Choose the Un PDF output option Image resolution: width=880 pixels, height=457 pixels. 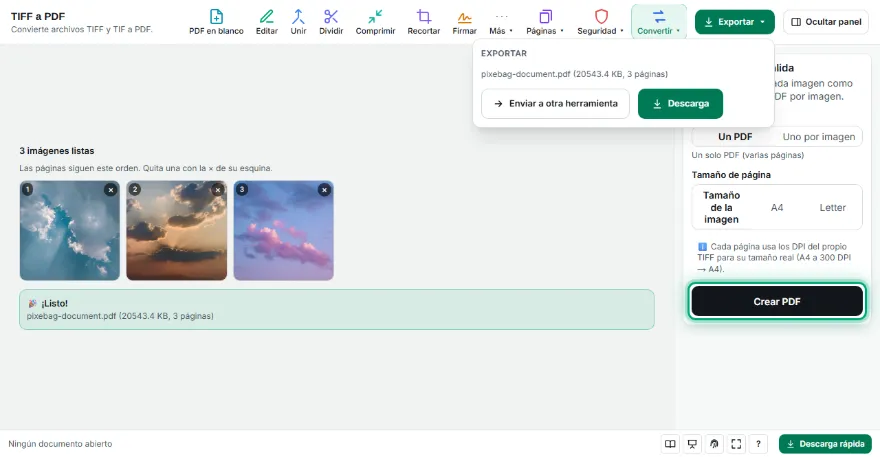735,136
